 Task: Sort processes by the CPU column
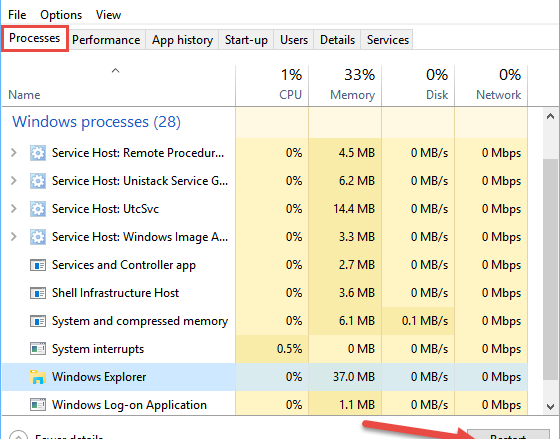click(x=272, y=86)
